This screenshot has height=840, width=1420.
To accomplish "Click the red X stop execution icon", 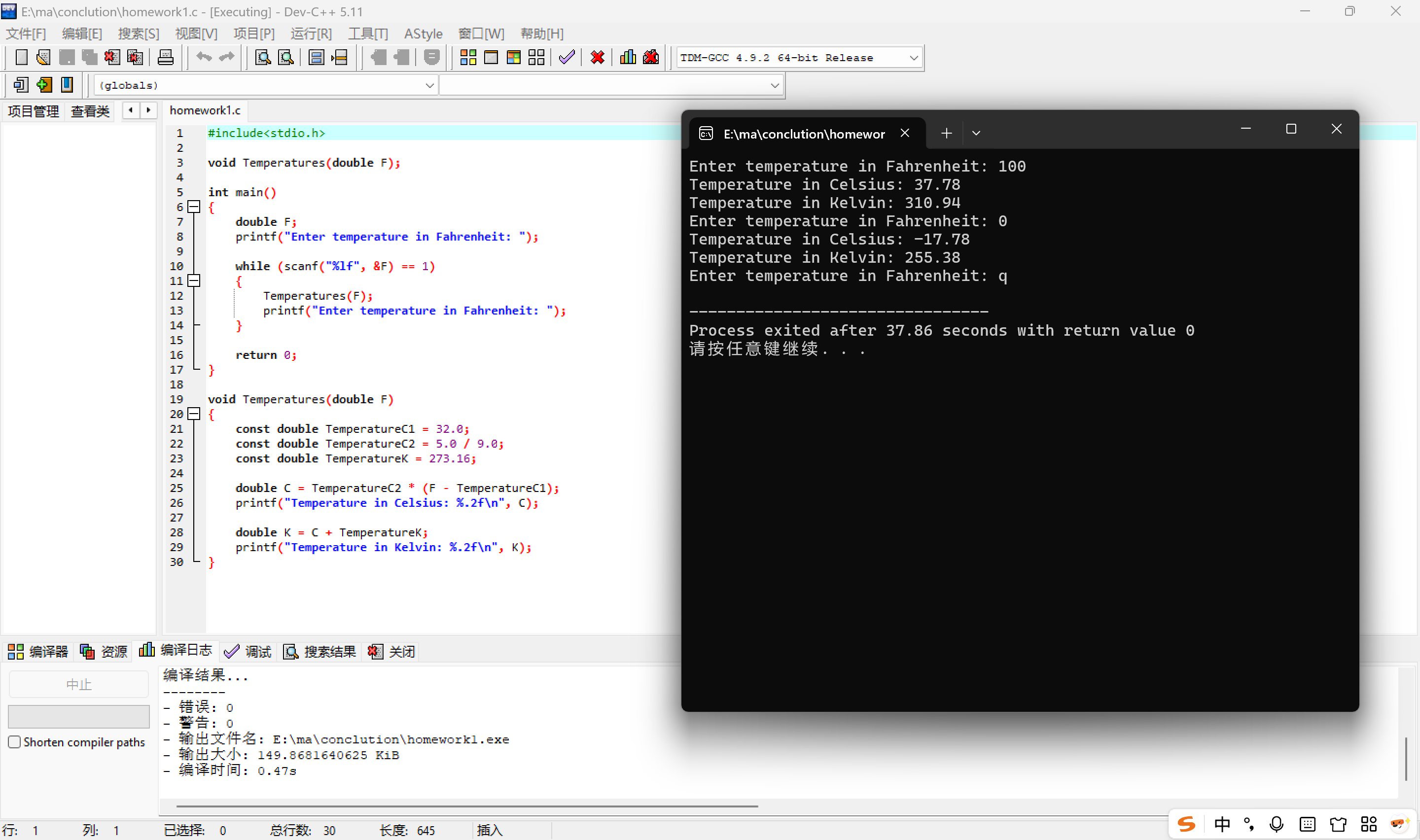I will tap(597, 57).
